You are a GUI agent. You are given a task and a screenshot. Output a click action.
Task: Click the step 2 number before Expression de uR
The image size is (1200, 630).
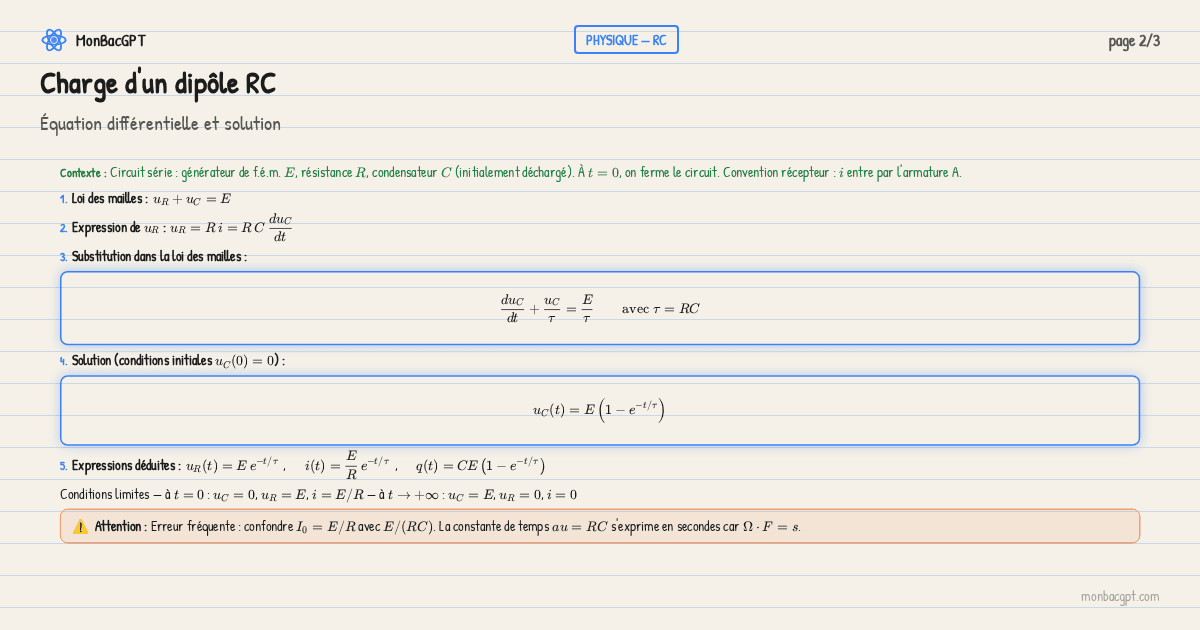click(x=63, y=228)
